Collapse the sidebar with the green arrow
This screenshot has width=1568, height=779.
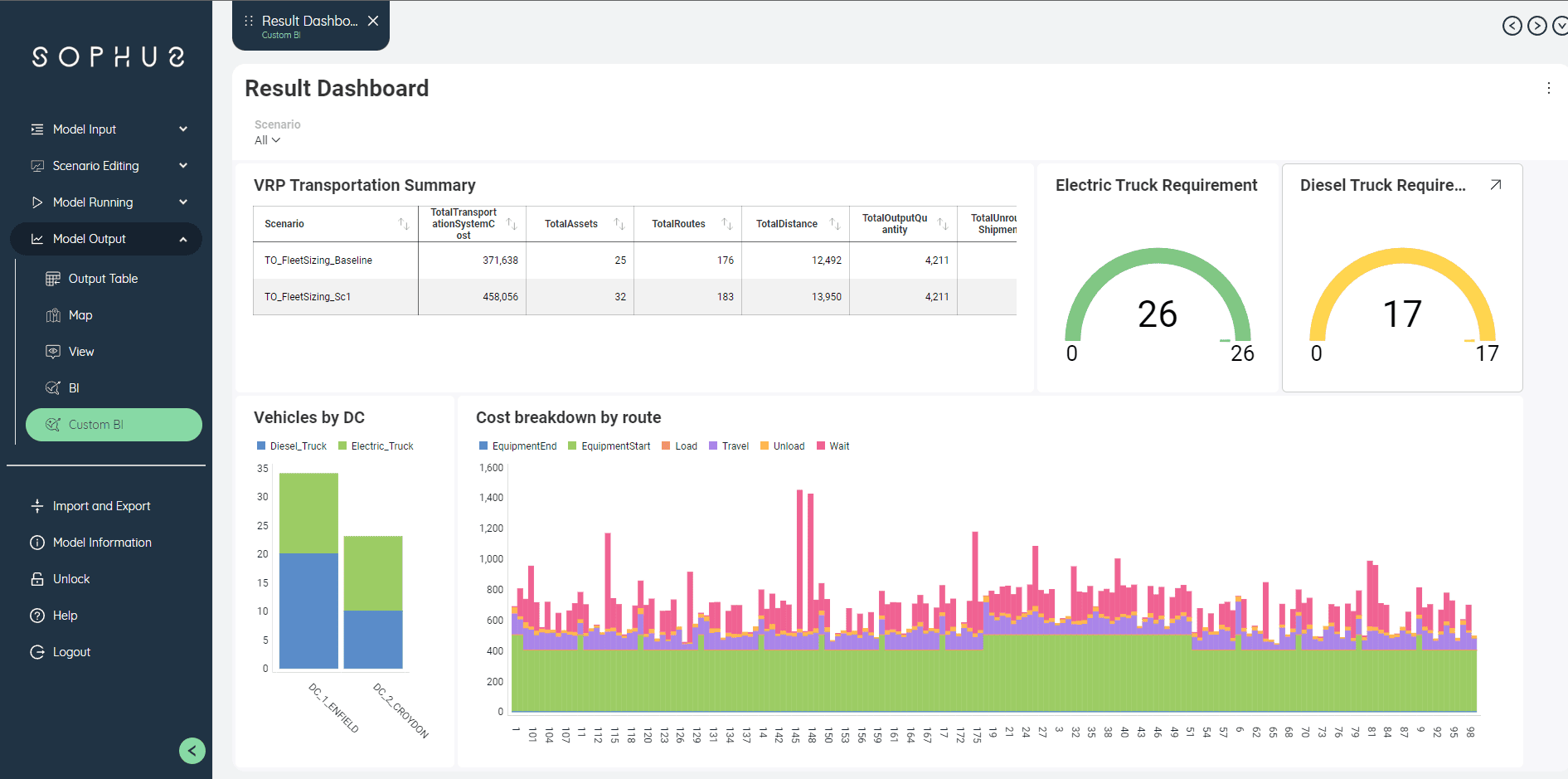[x=192, y=751]
